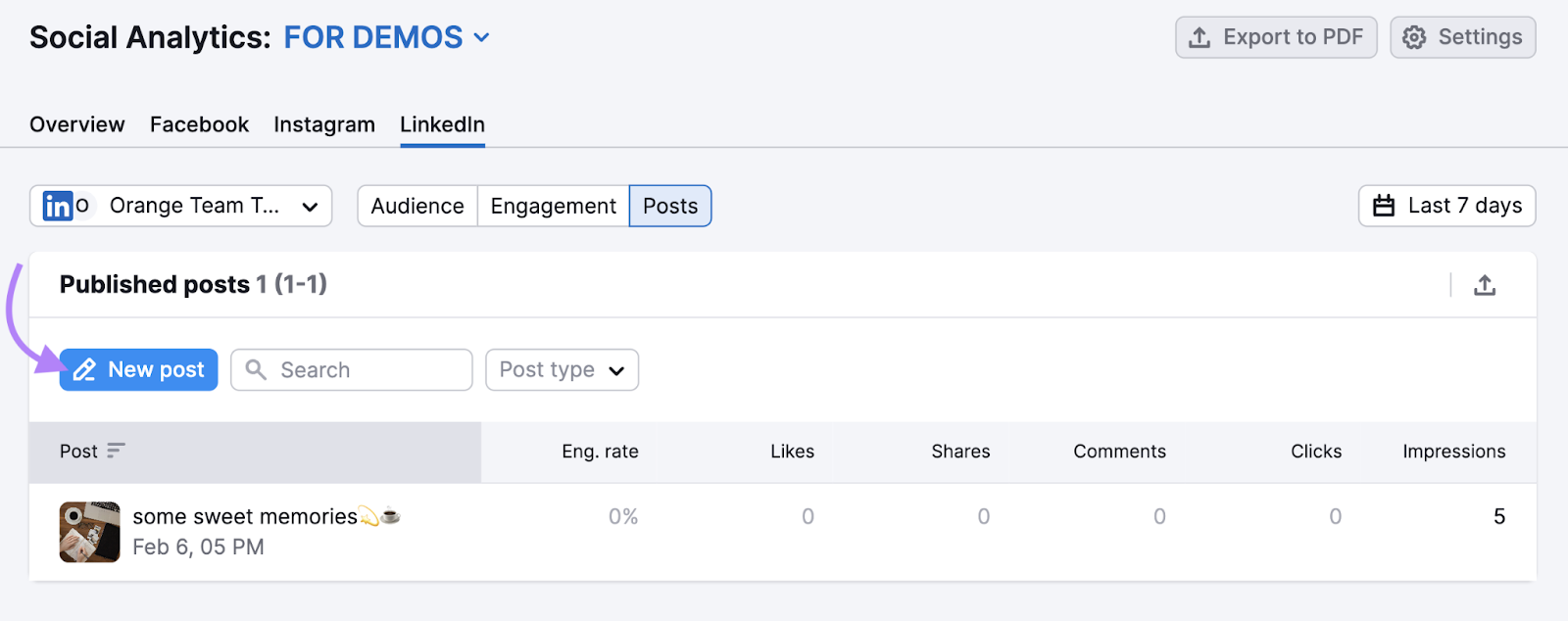Click the magnifier icon in the search box

pos(256,369)
